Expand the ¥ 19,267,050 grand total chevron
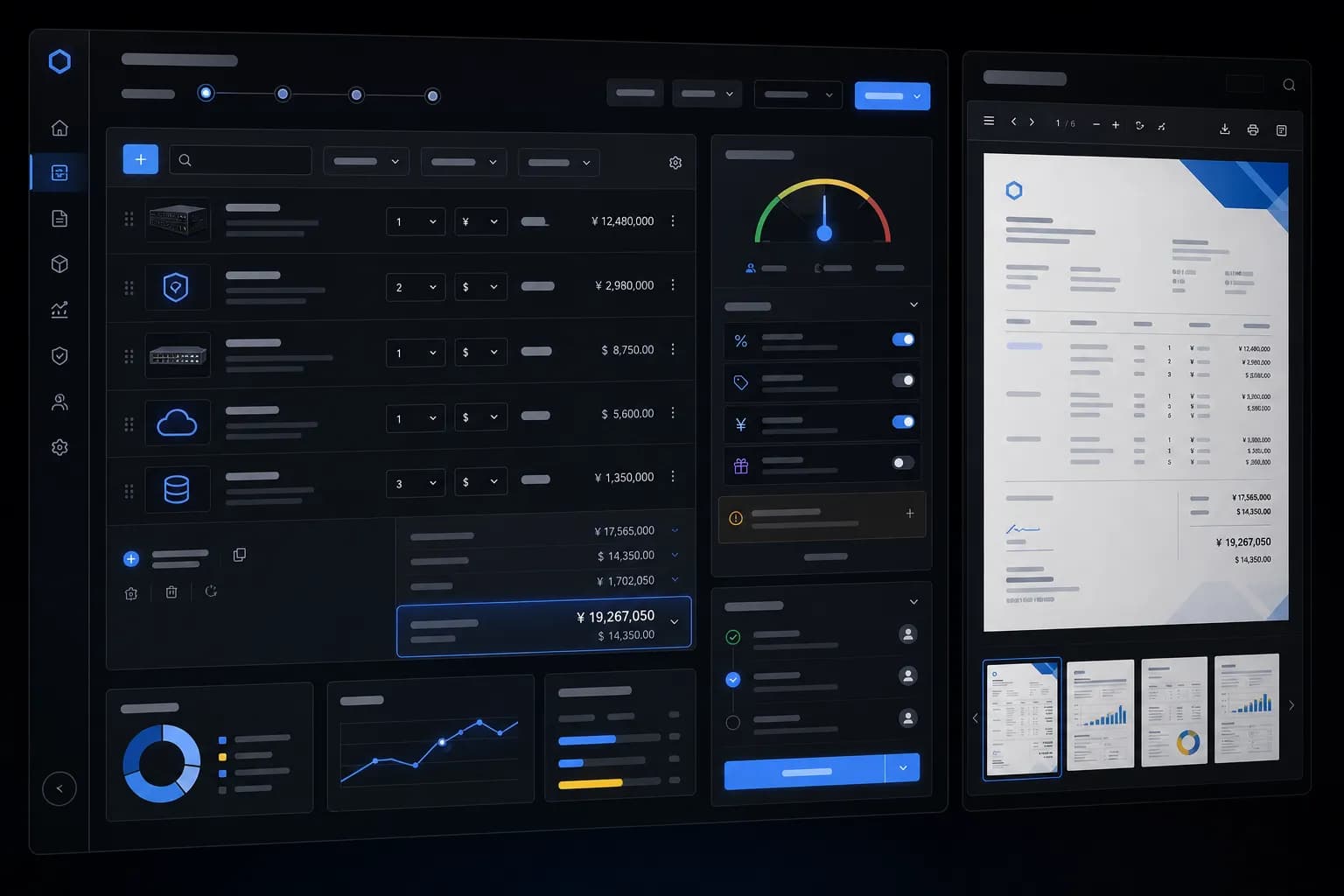The image size is (1344, 896). 675,621
